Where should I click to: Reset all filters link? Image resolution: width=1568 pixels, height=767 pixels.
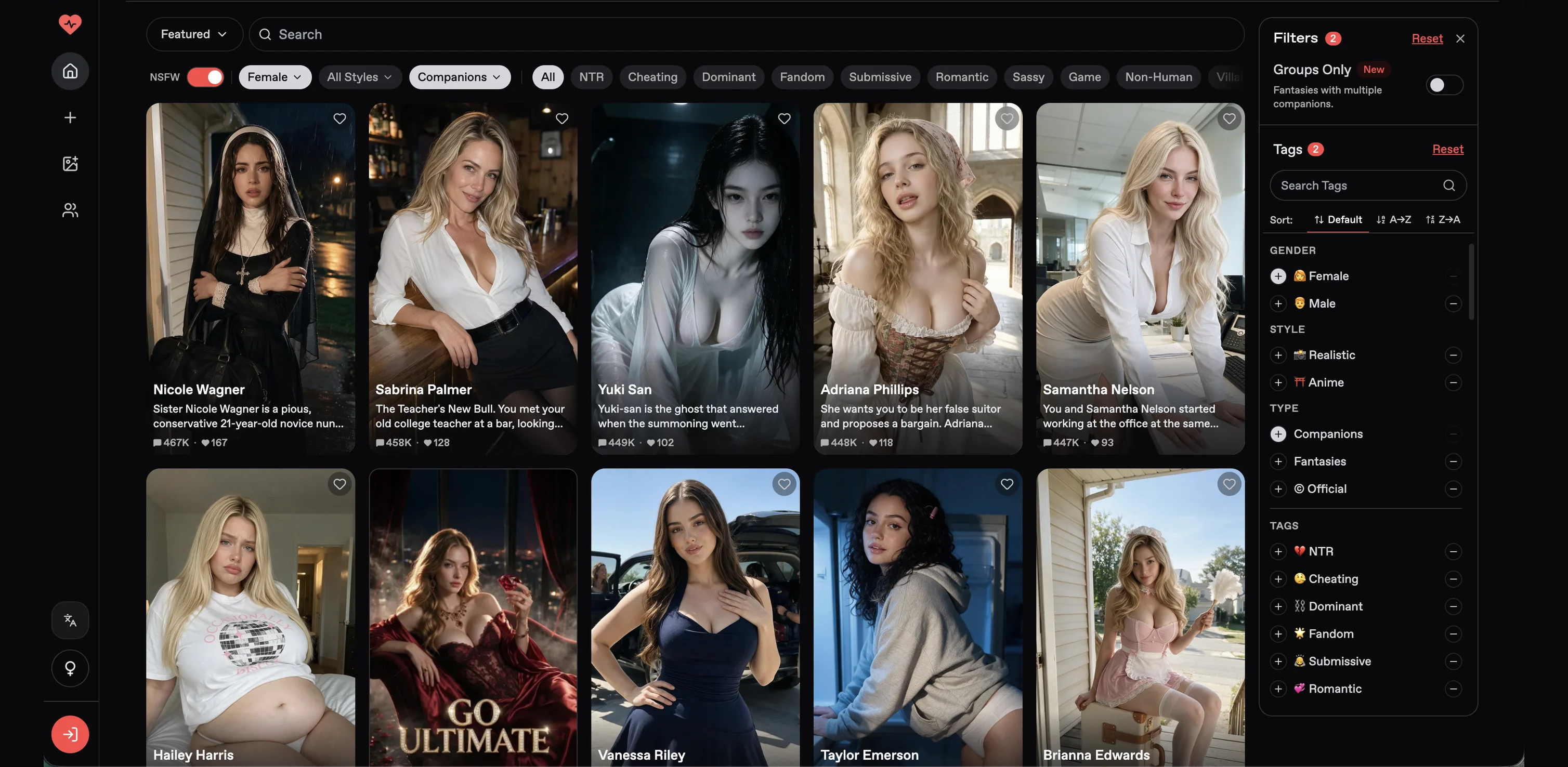point(1428,38)
